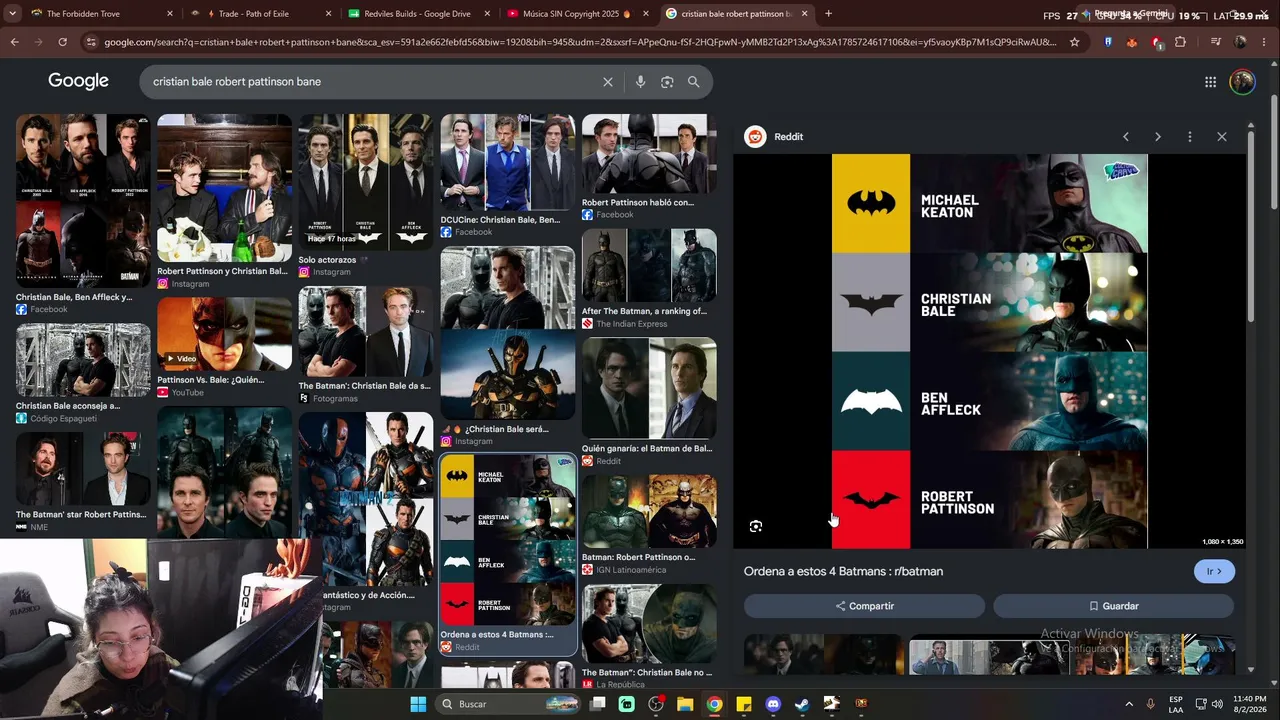Open the Chrome profile avatar
The width and height of the screenshot is (1280, 720).
pyautogui.click(x=1240, y=42)
